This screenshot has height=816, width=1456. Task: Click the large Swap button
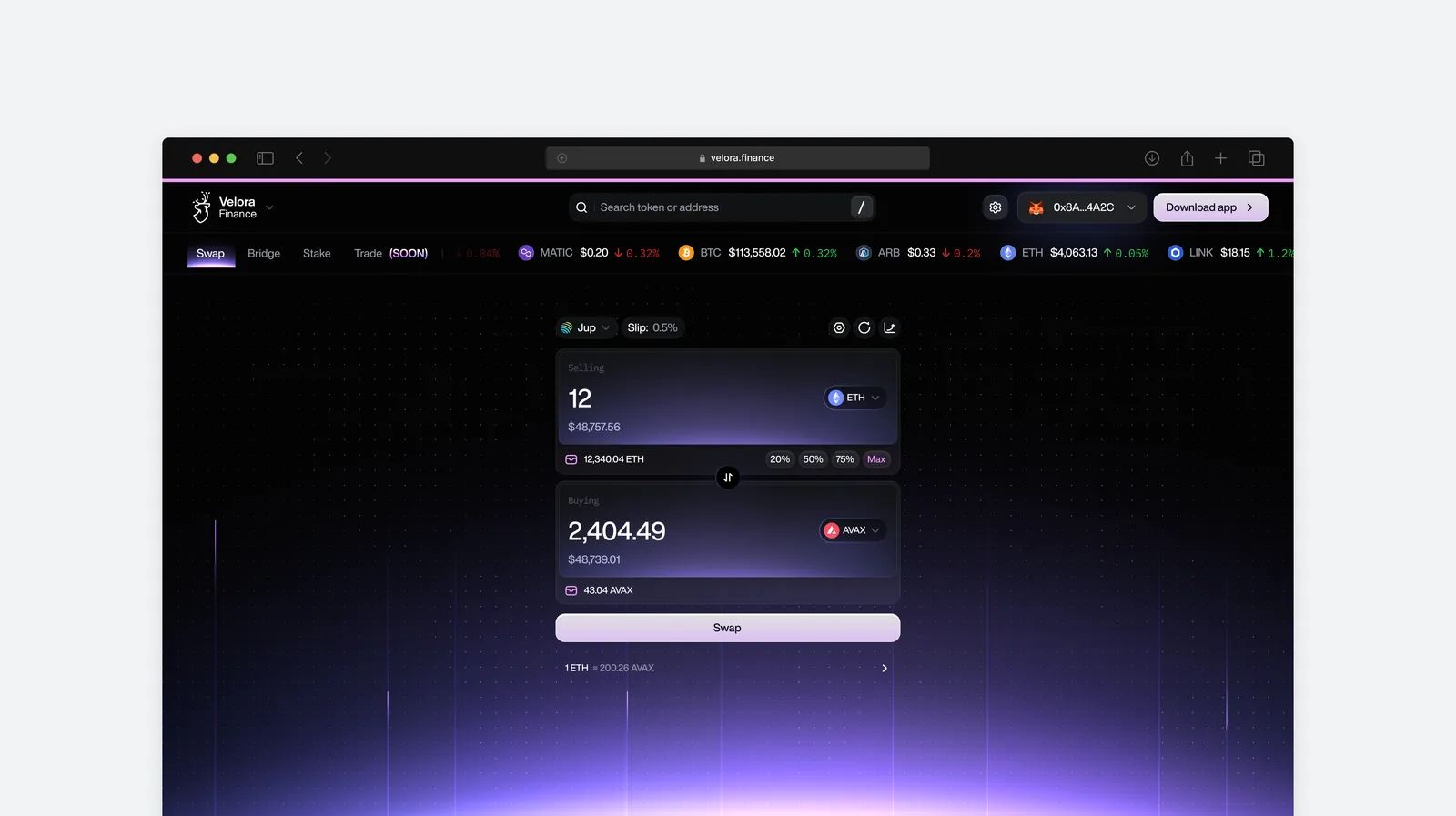[x=728, y=628]
